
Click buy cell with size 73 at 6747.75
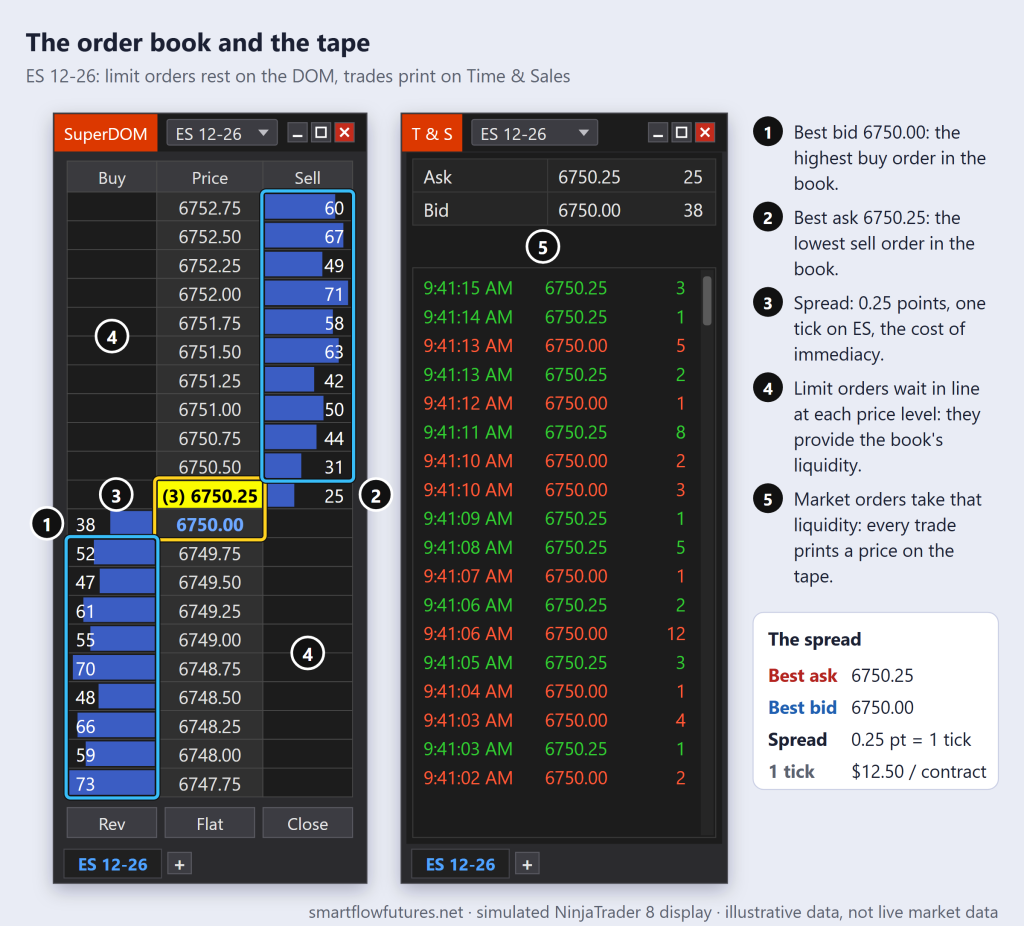pos(112,783)
